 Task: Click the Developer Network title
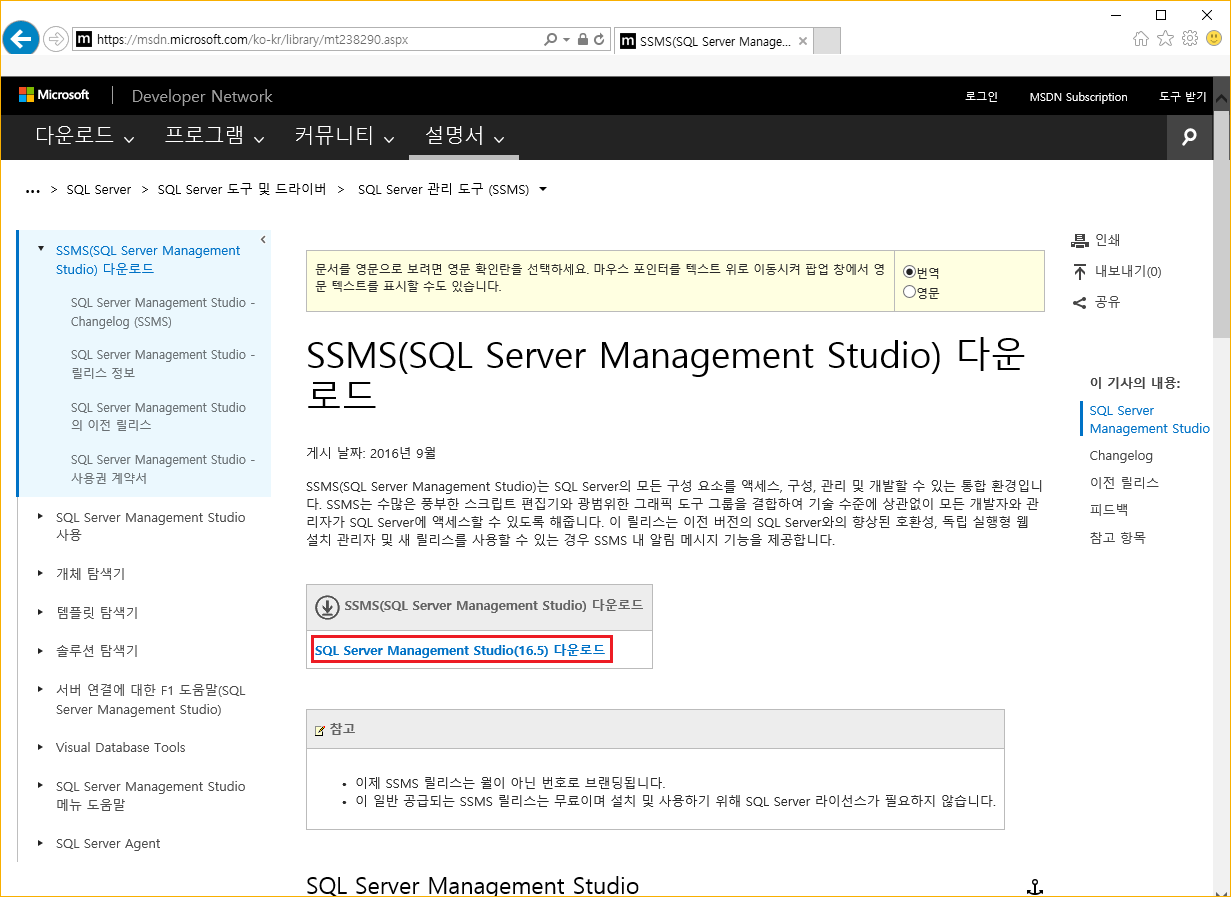202,96
